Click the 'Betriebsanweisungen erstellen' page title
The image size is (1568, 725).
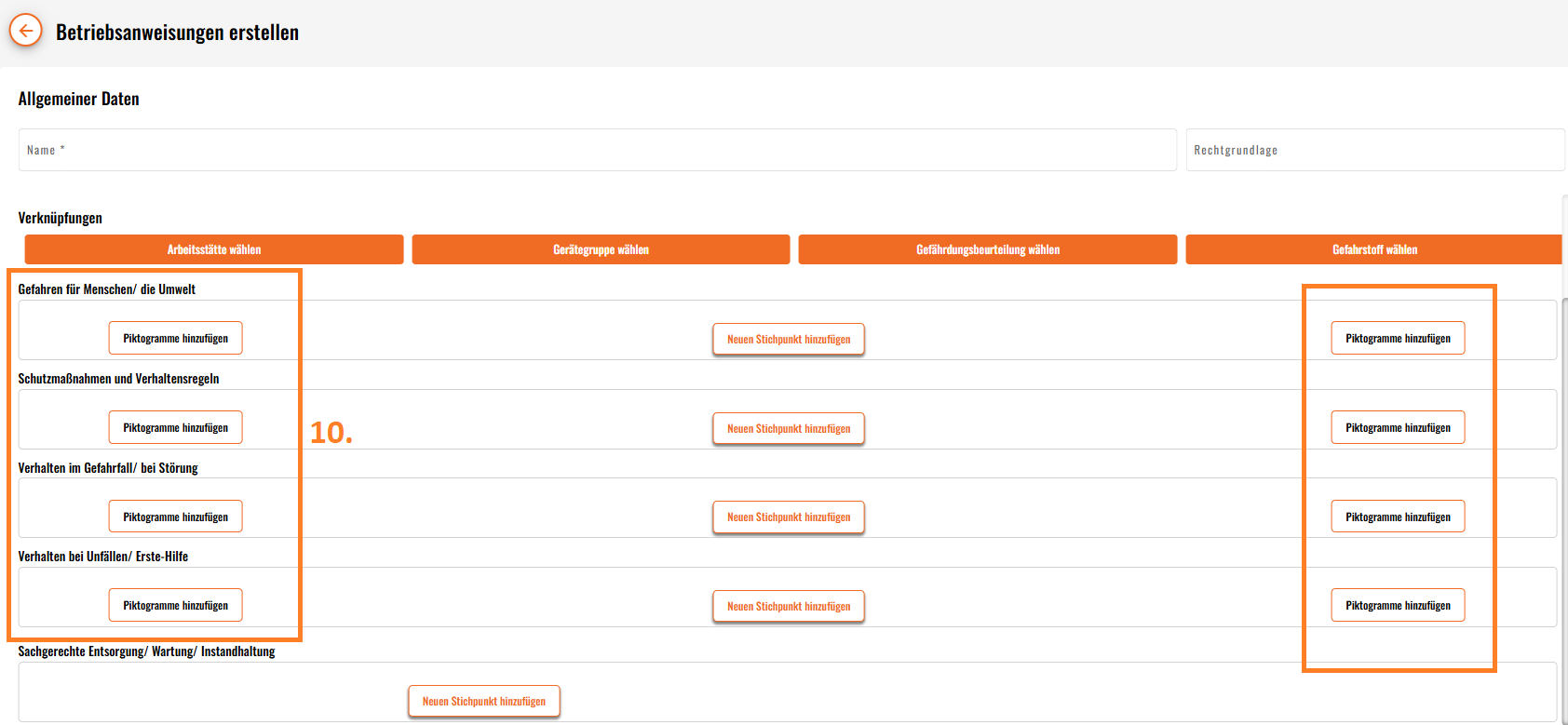click(177, 32)
